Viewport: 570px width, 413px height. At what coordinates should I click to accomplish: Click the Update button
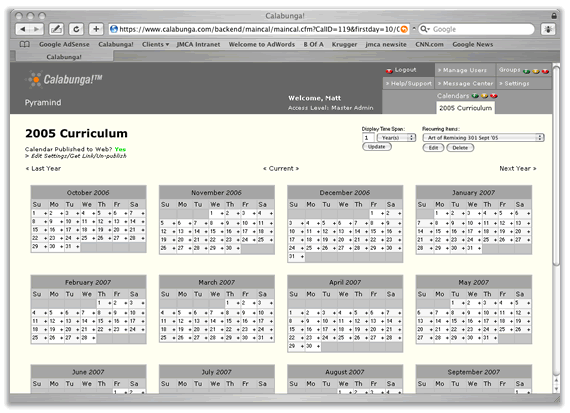pos(377,147)
